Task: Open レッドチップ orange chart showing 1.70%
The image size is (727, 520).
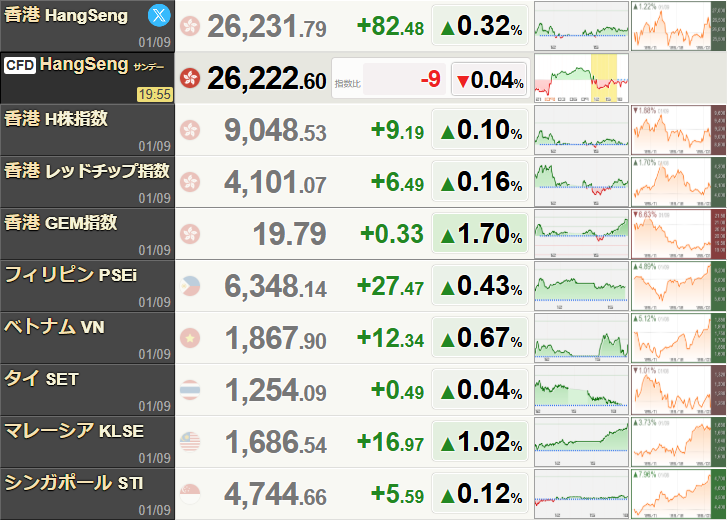Action: 679,182
